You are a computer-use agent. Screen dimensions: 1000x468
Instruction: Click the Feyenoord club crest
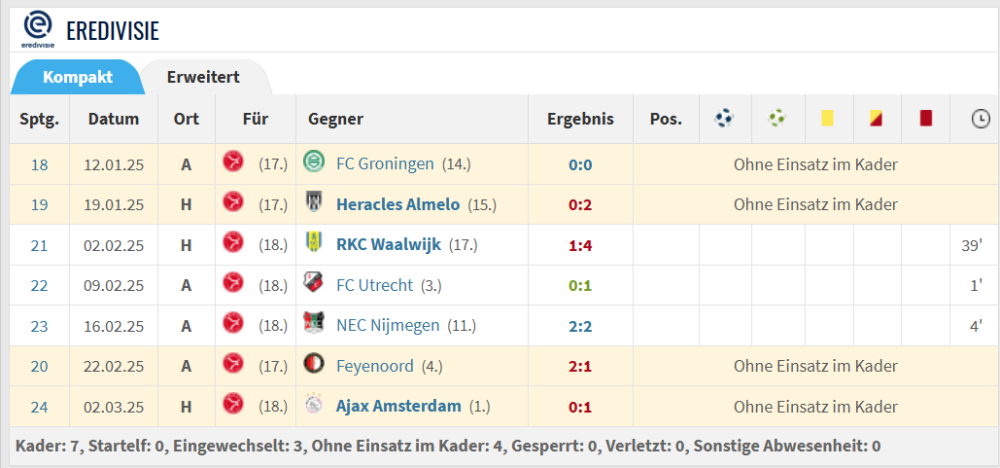coord(314,366)
